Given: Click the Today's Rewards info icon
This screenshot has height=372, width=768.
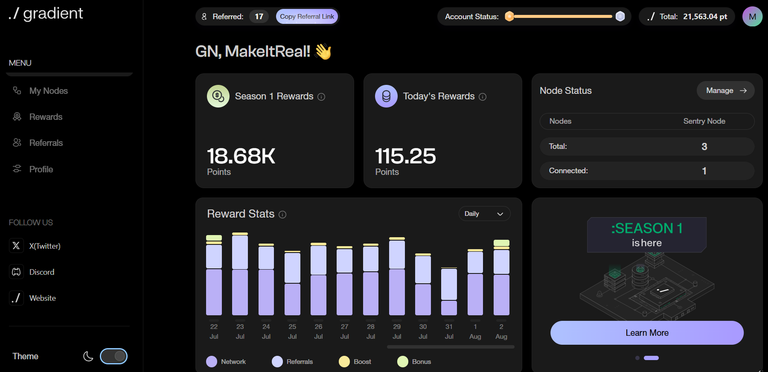Looking at the screenshot, I should (x=482, y=97).
